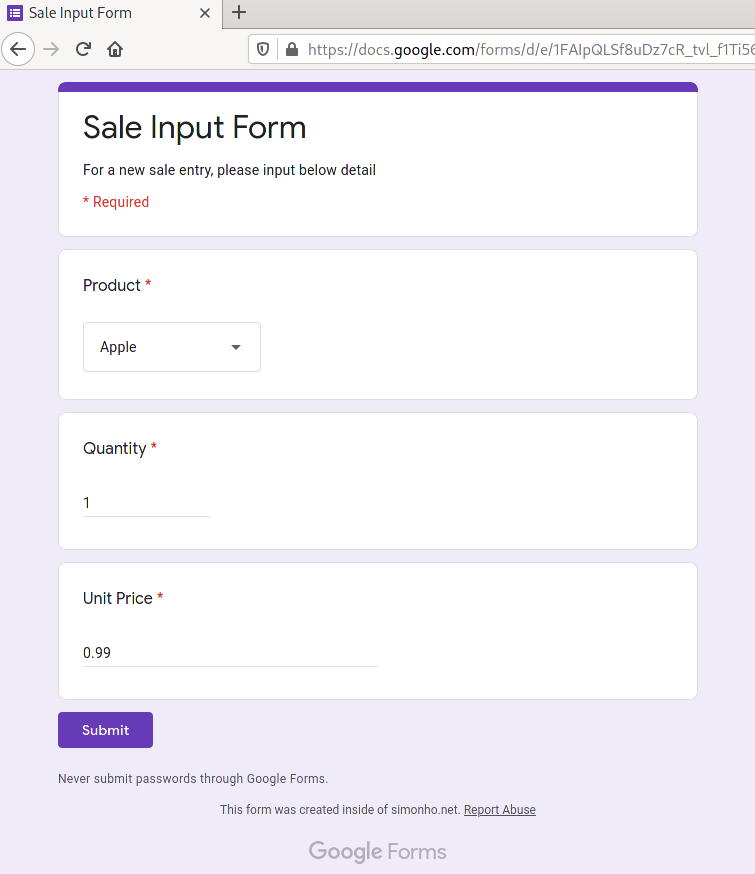Viewport: 755px width, 874px height.
Task: Click the Sale Input Form tab favicon
Action: click(x=14, y=13)
